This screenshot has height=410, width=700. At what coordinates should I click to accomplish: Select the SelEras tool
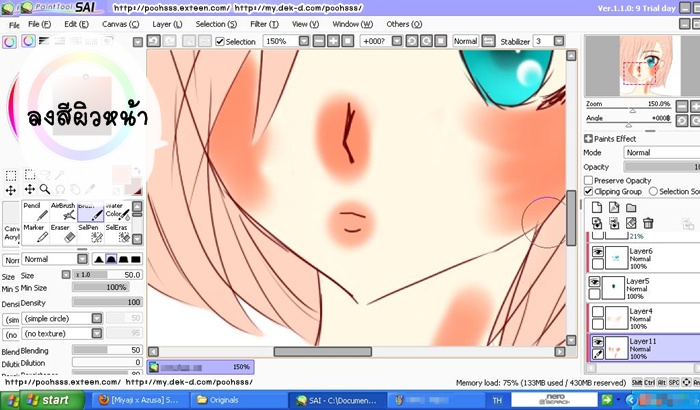click(x=118, y=234)
